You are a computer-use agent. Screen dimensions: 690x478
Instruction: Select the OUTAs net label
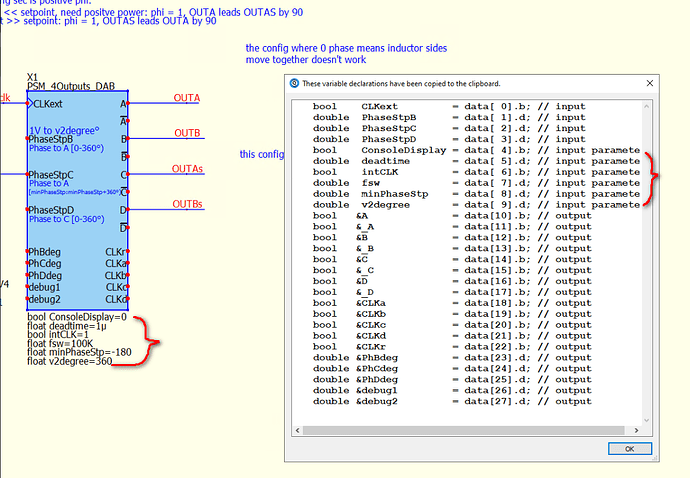tap(188, 169)
